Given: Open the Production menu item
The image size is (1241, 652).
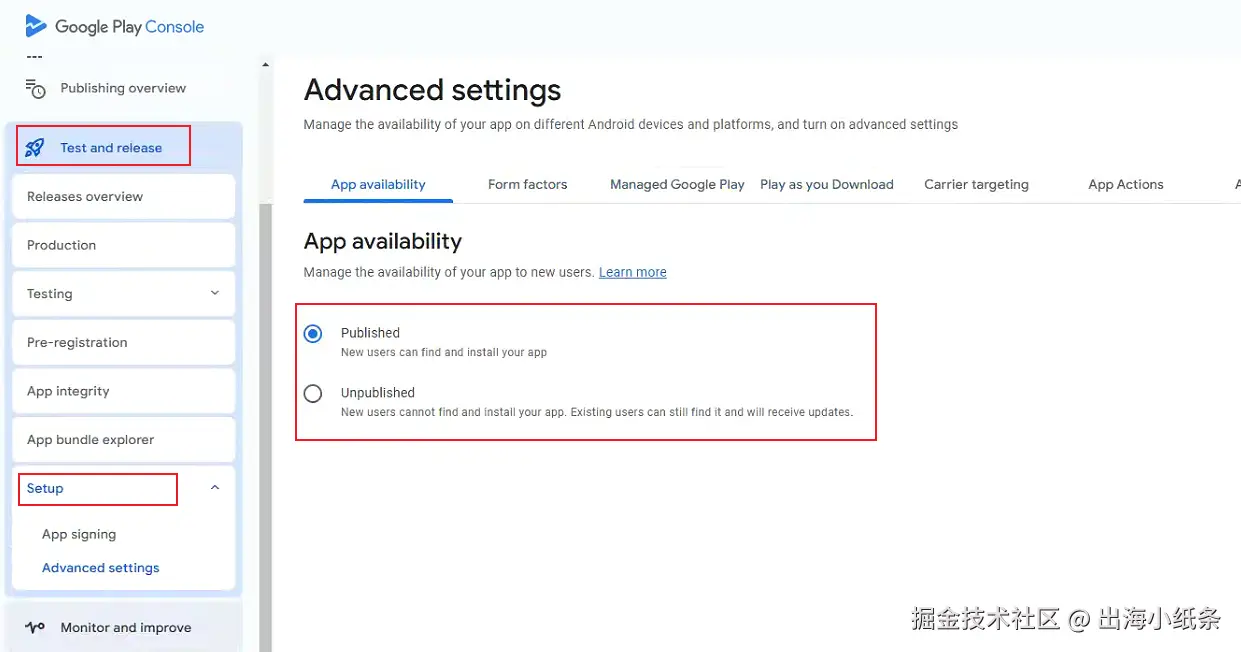Looking at the screenshot, I should tap(124, 245).
